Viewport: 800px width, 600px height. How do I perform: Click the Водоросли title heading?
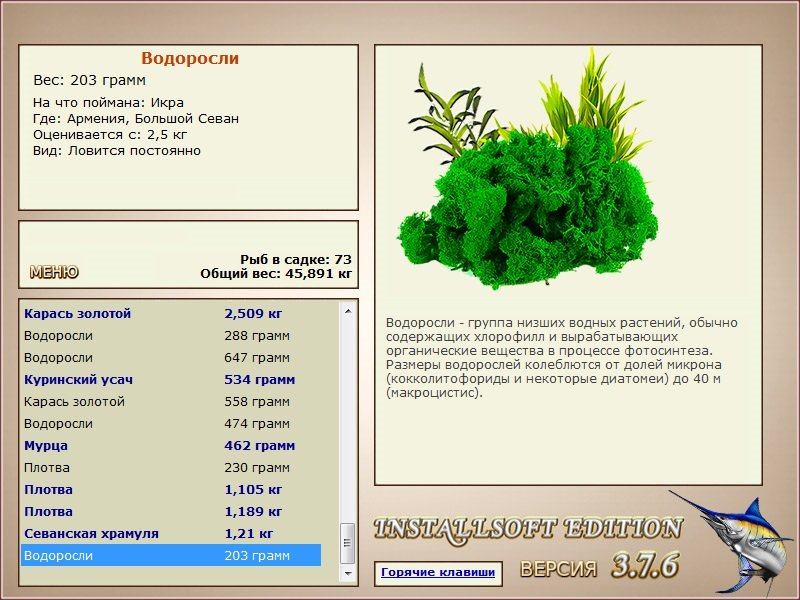click(190, 58)
